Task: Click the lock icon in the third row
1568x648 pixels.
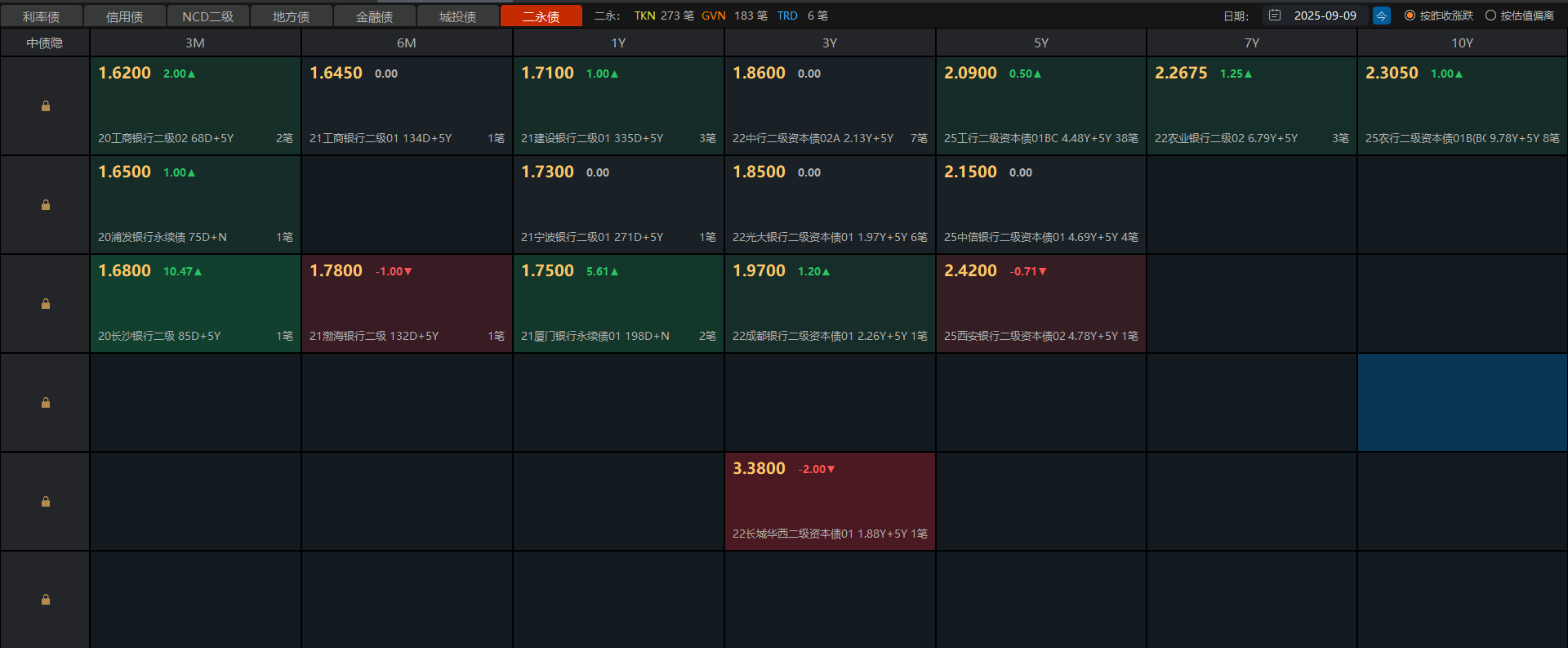Action: [46, 304]
